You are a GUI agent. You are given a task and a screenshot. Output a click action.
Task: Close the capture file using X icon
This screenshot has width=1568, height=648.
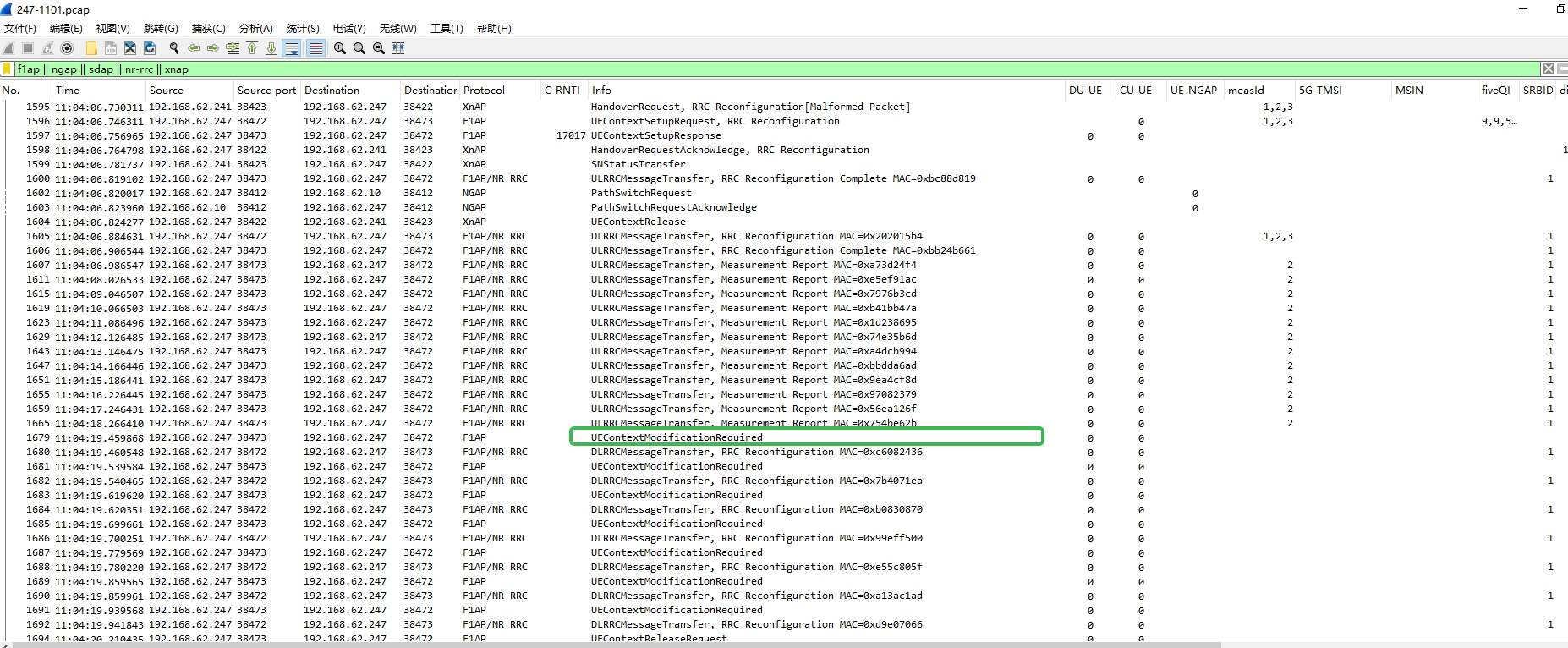[x=130, y=48]
